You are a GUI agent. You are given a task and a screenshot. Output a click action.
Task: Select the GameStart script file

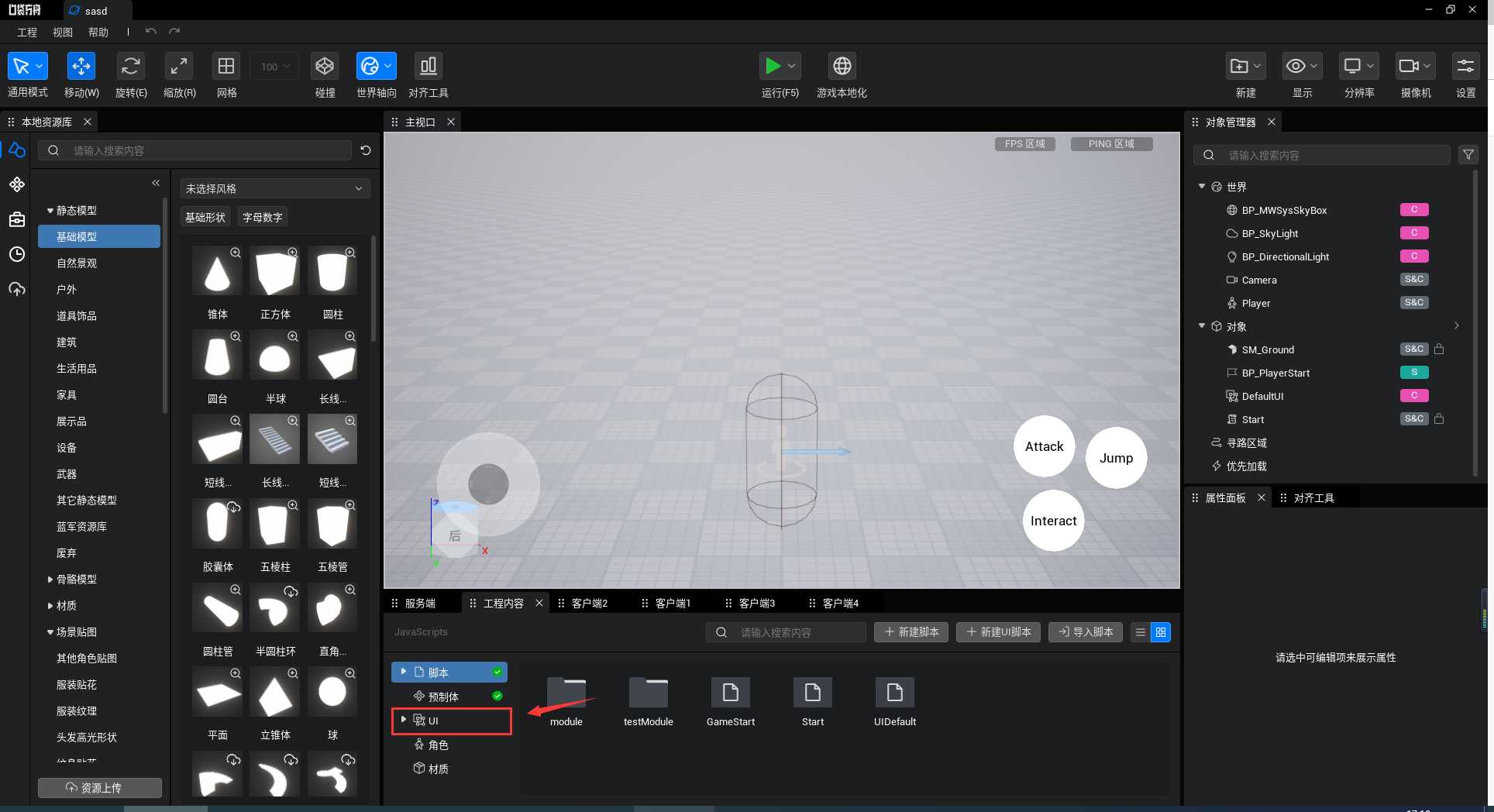click(731, 702)
